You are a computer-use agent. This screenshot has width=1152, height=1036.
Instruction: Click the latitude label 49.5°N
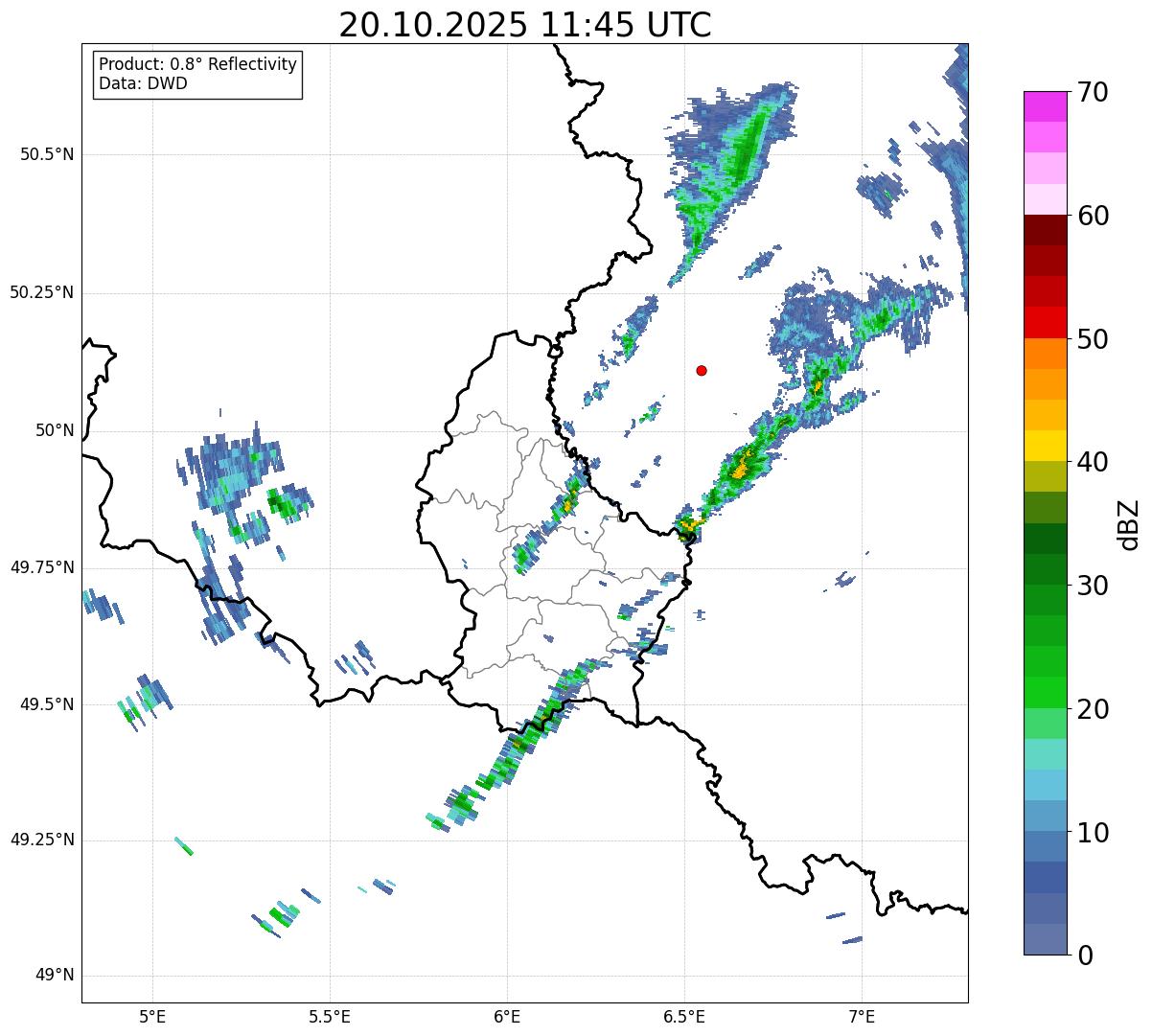pos(47,704)
